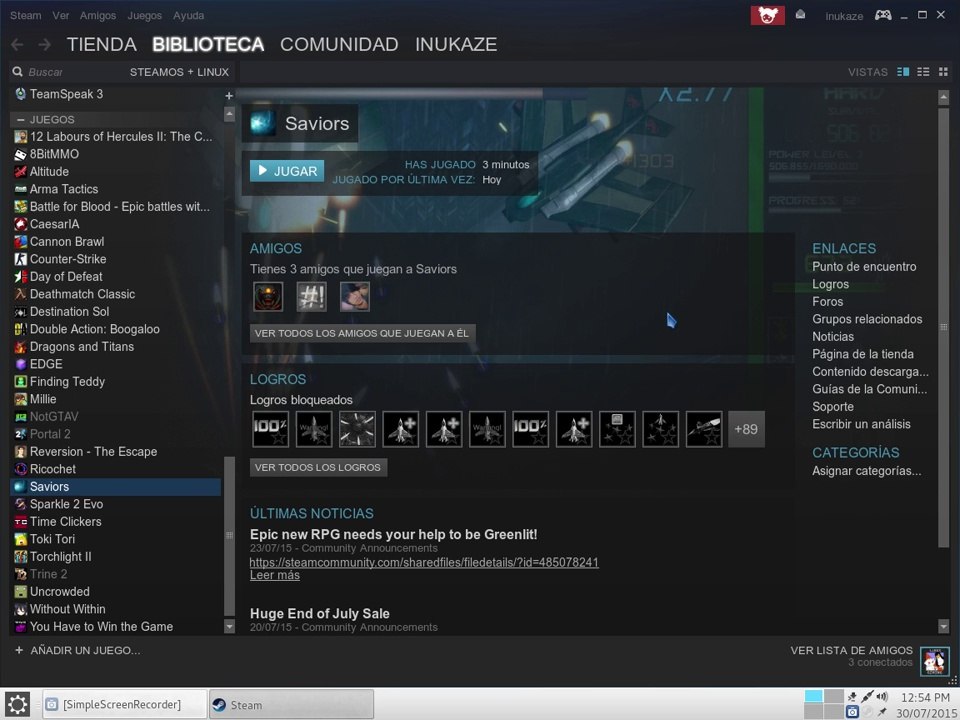Screen dimensions: 960x720
Task: Click the plus icon beside TeamSpeak 3
Action: click(x=229, y=96)
